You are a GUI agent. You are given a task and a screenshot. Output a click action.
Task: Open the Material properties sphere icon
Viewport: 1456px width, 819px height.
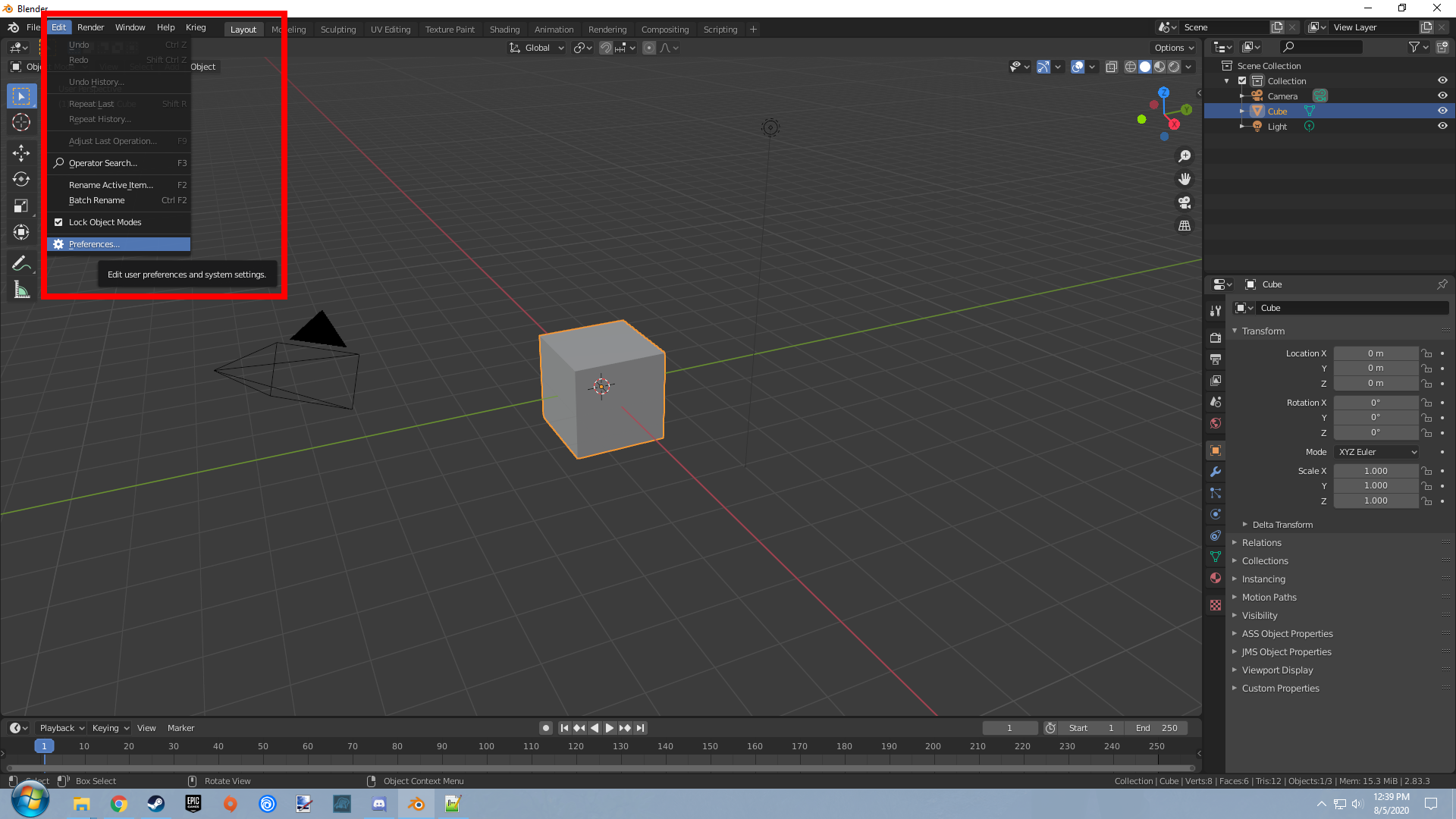[1216, 578]
